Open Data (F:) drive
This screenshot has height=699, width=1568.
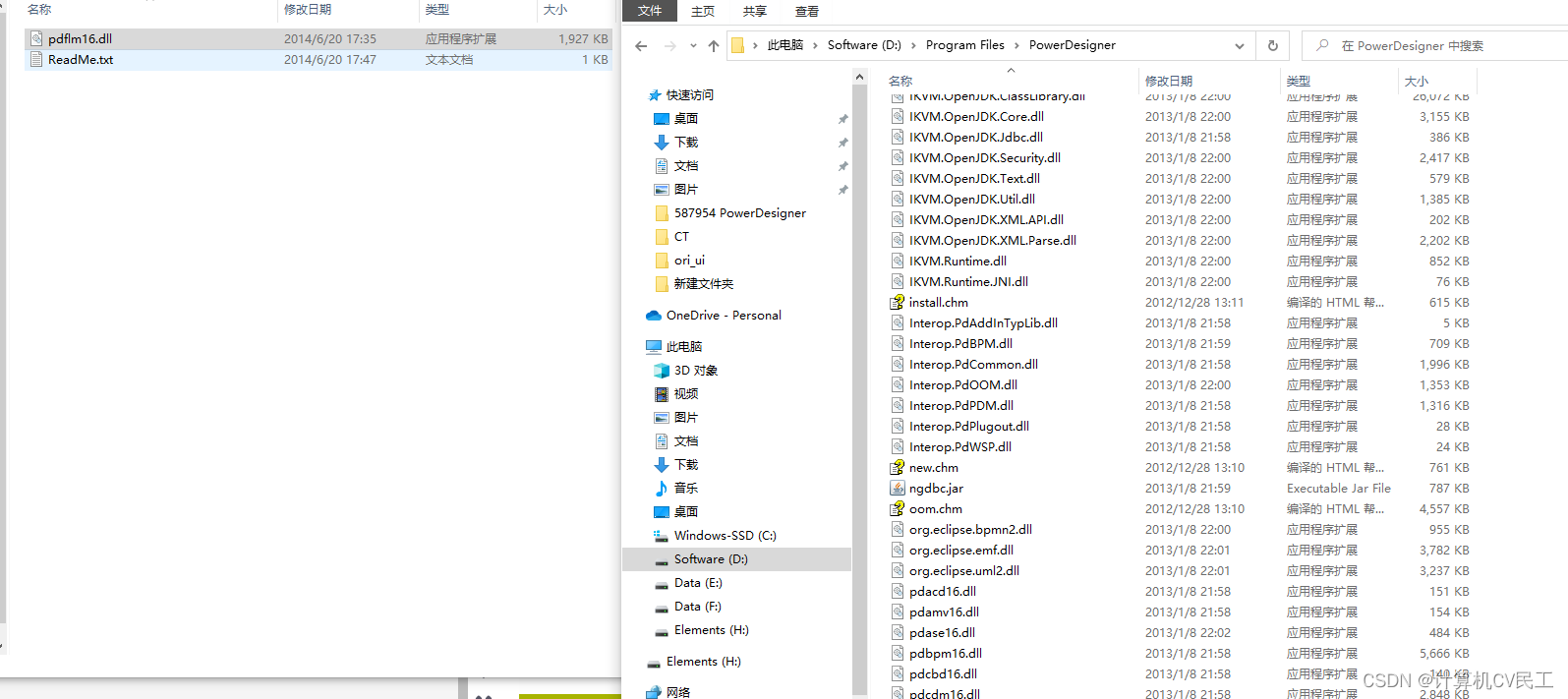coord(698,607)
